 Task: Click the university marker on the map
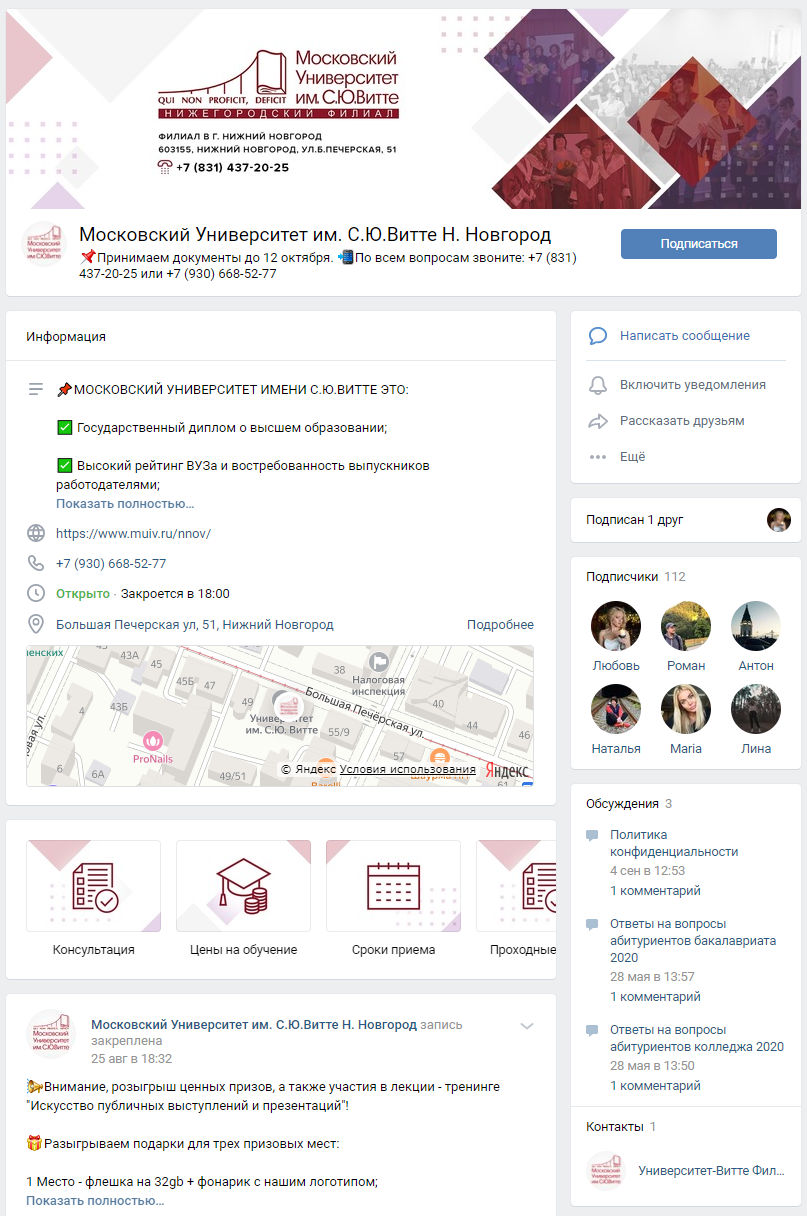coord(288,705)
